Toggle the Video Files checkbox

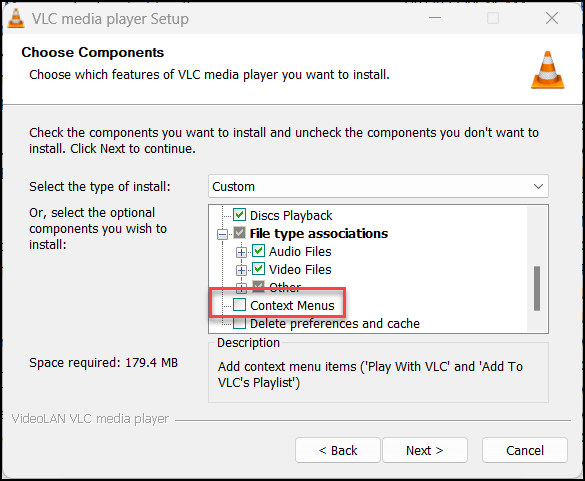pos(259,269)
